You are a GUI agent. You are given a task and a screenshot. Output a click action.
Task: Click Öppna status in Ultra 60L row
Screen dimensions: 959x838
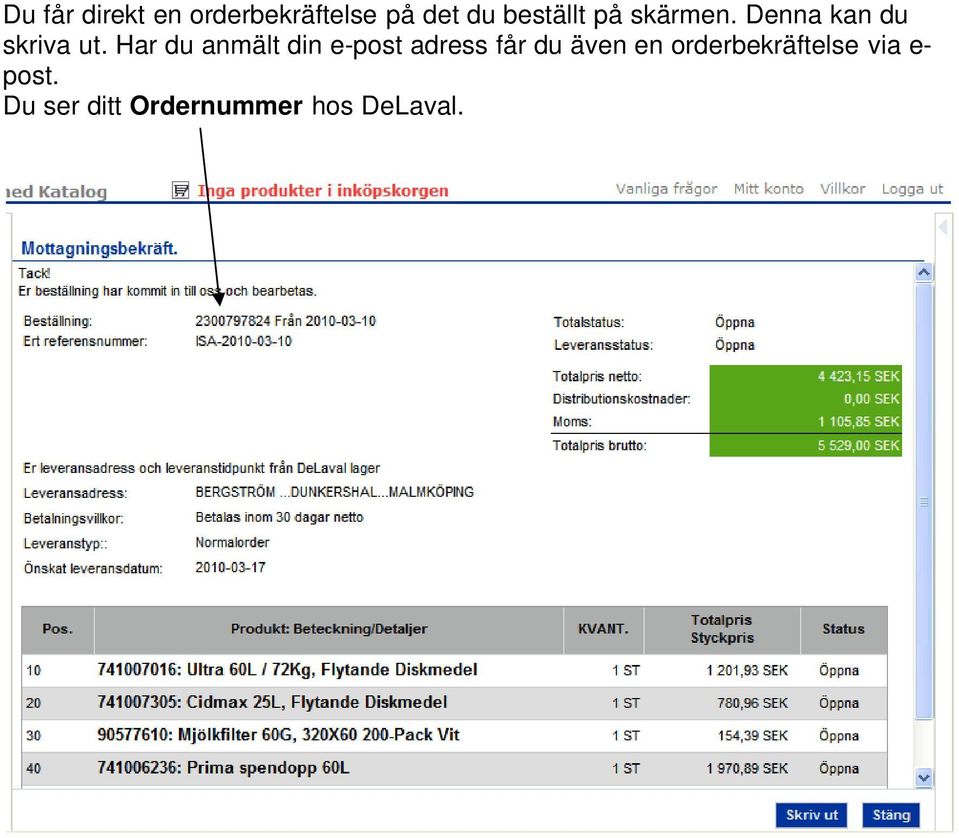click(x=839, y=671)
